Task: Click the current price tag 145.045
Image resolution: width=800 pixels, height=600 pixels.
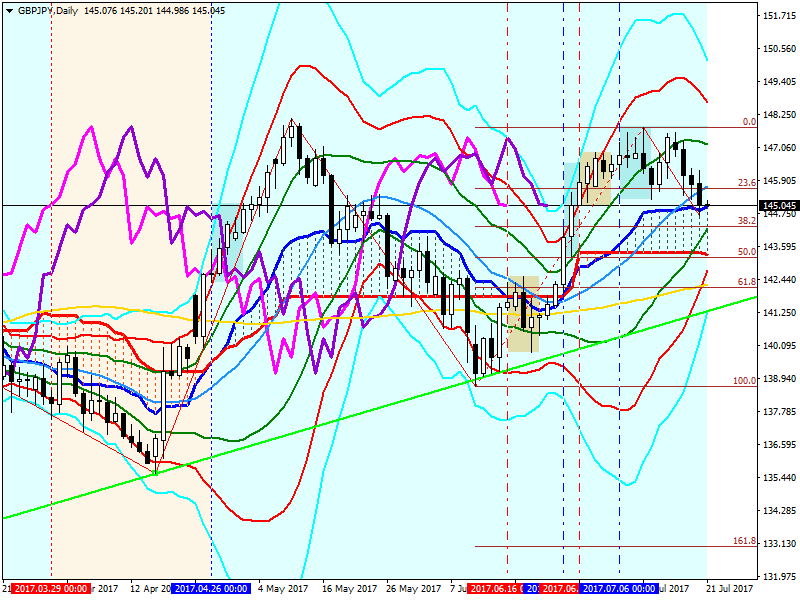Action: tap(779, 206)
